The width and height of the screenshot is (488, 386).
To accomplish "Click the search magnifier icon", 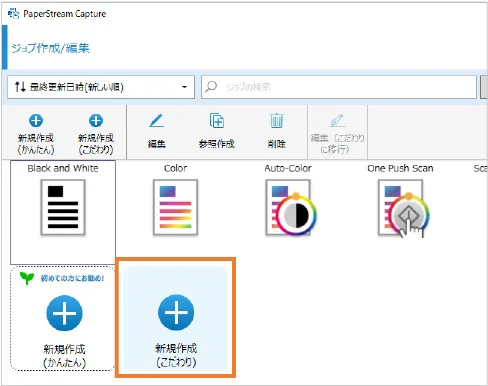I will pyautogui.click(x=211, y=87).
